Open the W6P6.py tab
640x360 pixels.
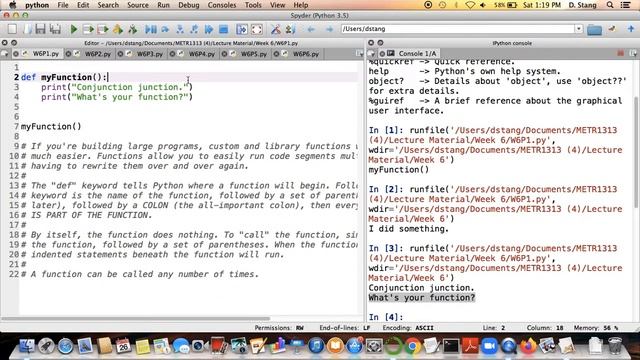coord(306,54)
